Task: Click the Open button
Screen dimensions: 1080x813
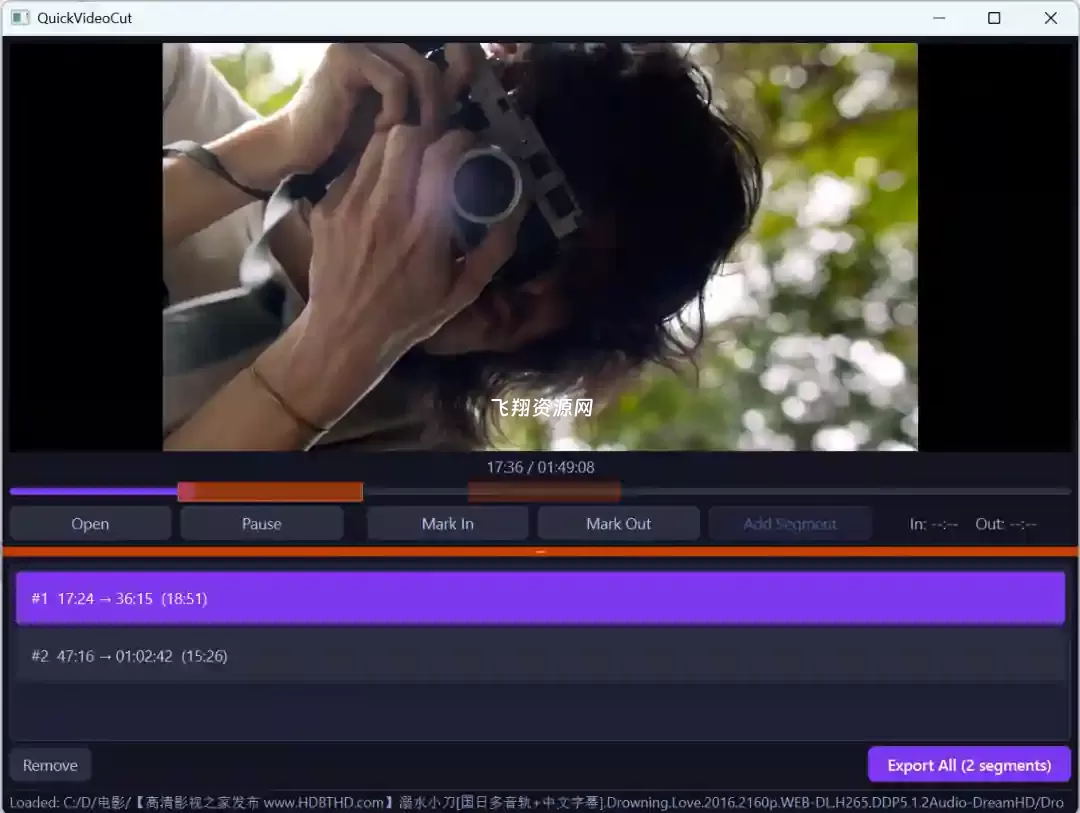Action: (90, 524)
